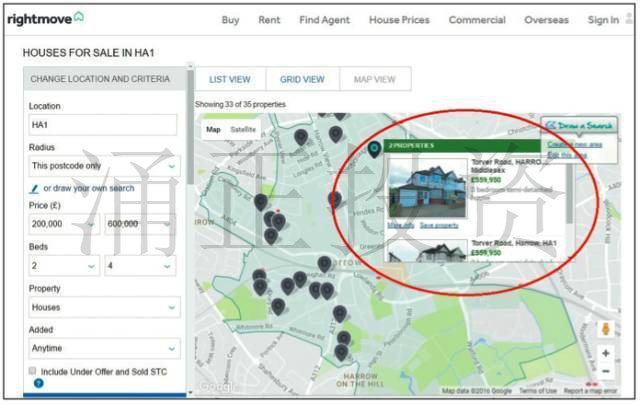Click 'Showing 33 of 35 properties' text
640x404 pixels.
coord(240,104)
